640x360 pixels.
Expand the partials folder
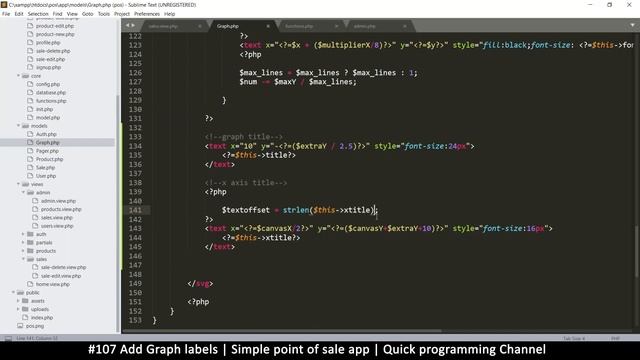23,242
